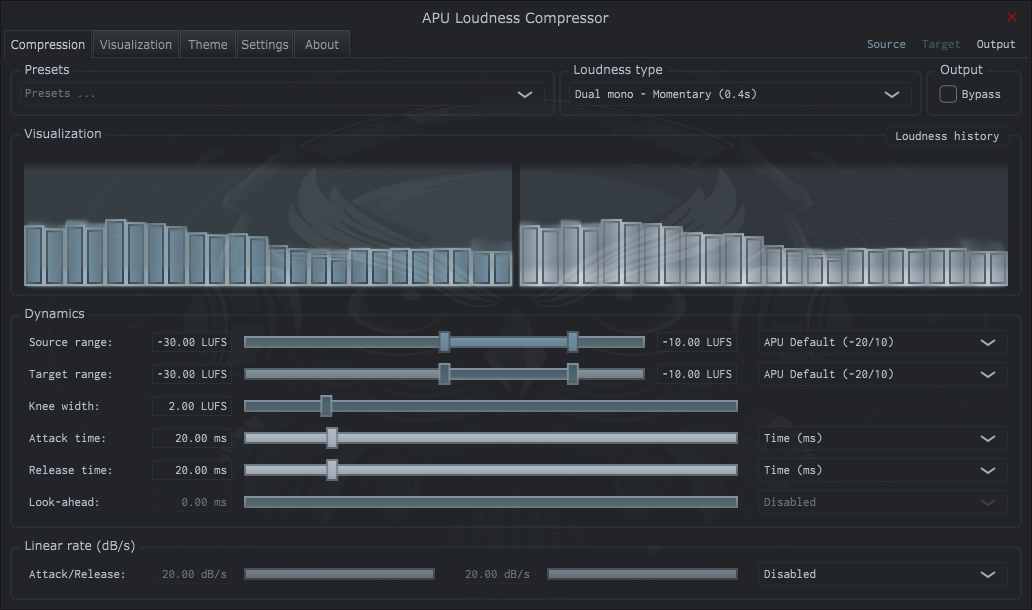Toggle the Output meter display
This screenshot has height=610, width=1032.
(x=995, y=44)
